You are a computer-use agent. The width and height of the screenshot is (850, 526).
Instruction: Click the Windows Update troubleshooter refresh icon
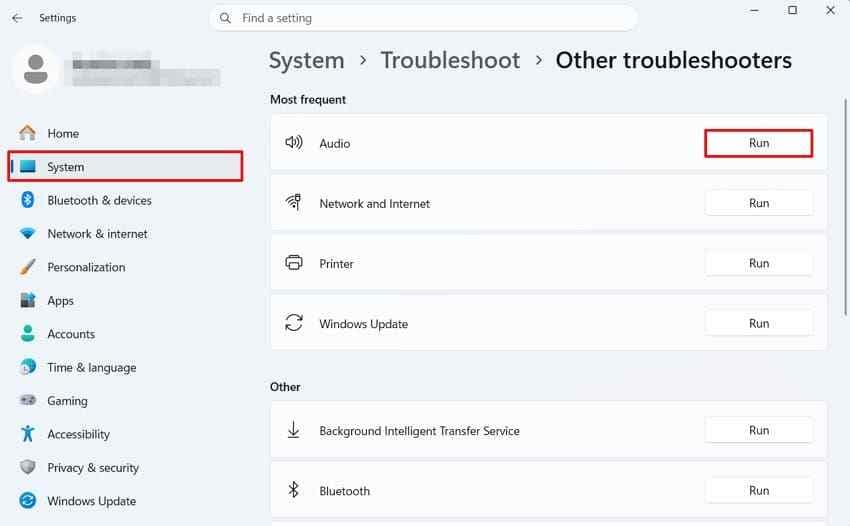(294, 323)
